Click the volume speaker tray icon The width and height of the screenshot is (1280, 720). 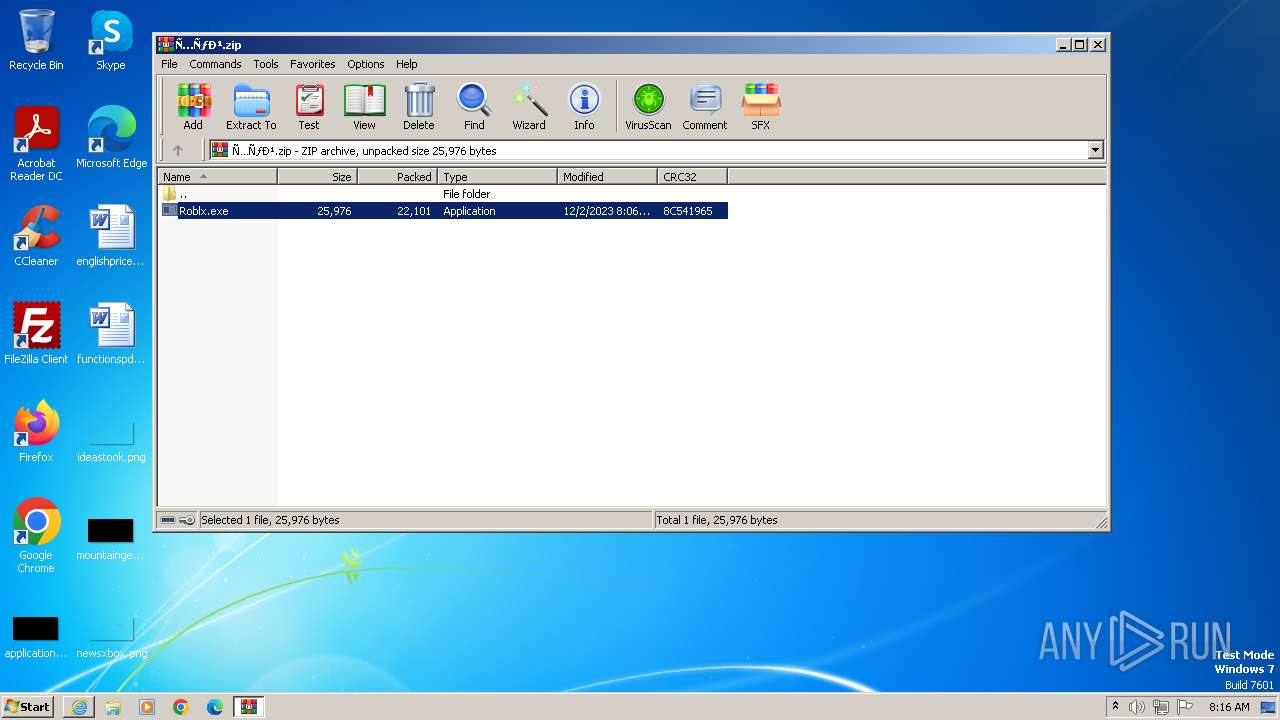pos(1137,707)
